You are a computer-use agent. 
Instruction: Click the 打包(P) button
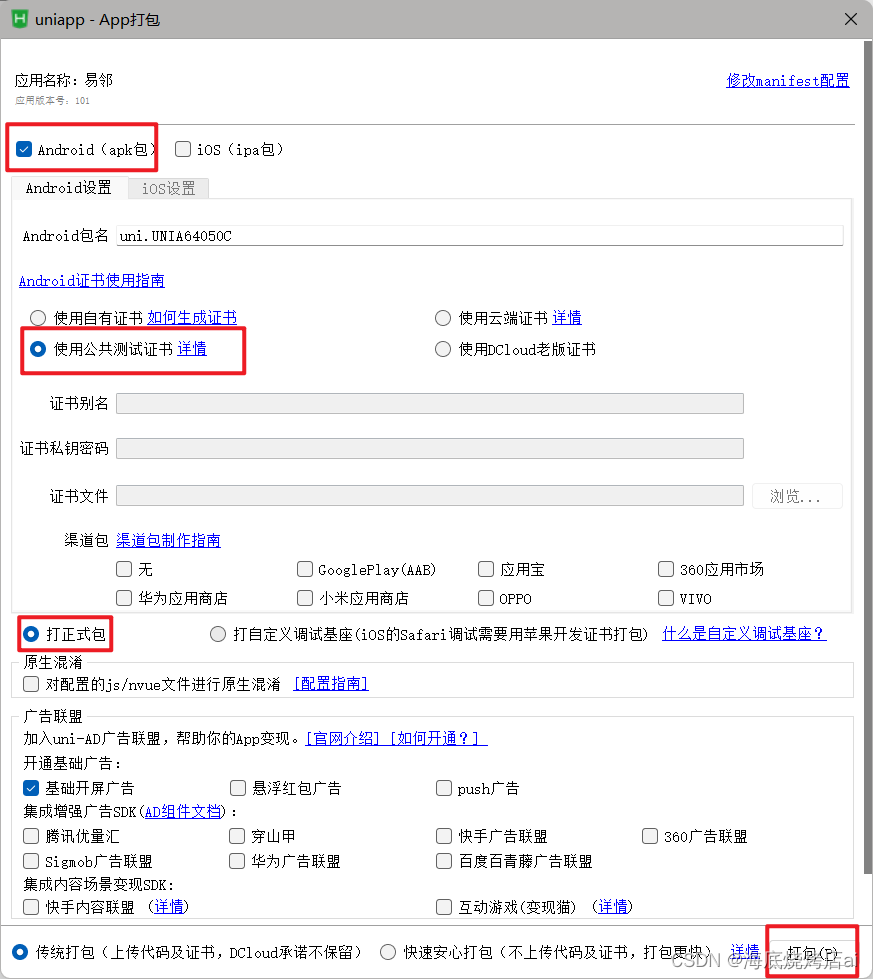pos(811,951)
